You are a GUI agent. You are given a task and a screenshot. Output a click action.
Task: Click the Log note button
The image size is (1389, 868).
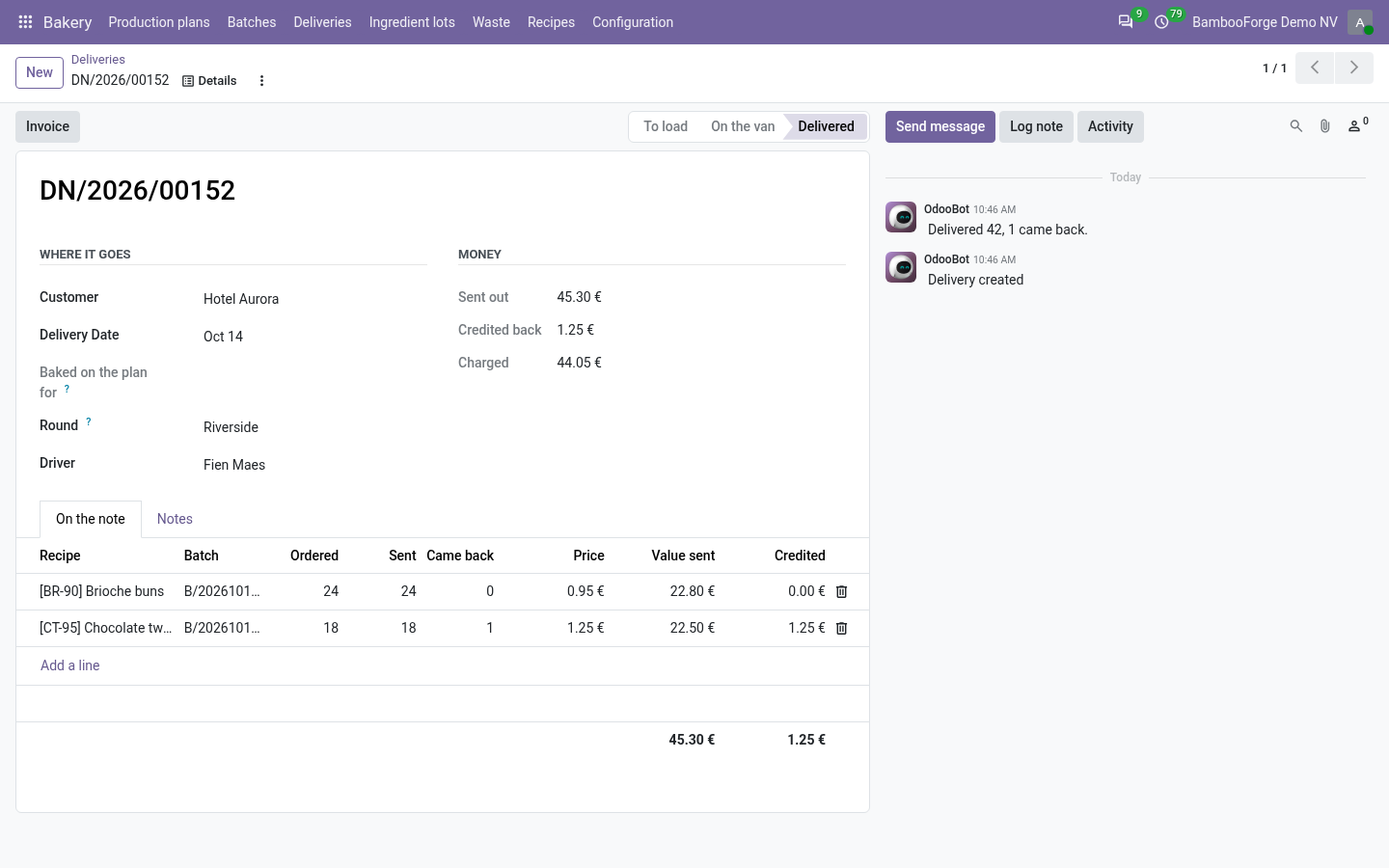(1036, 126)
